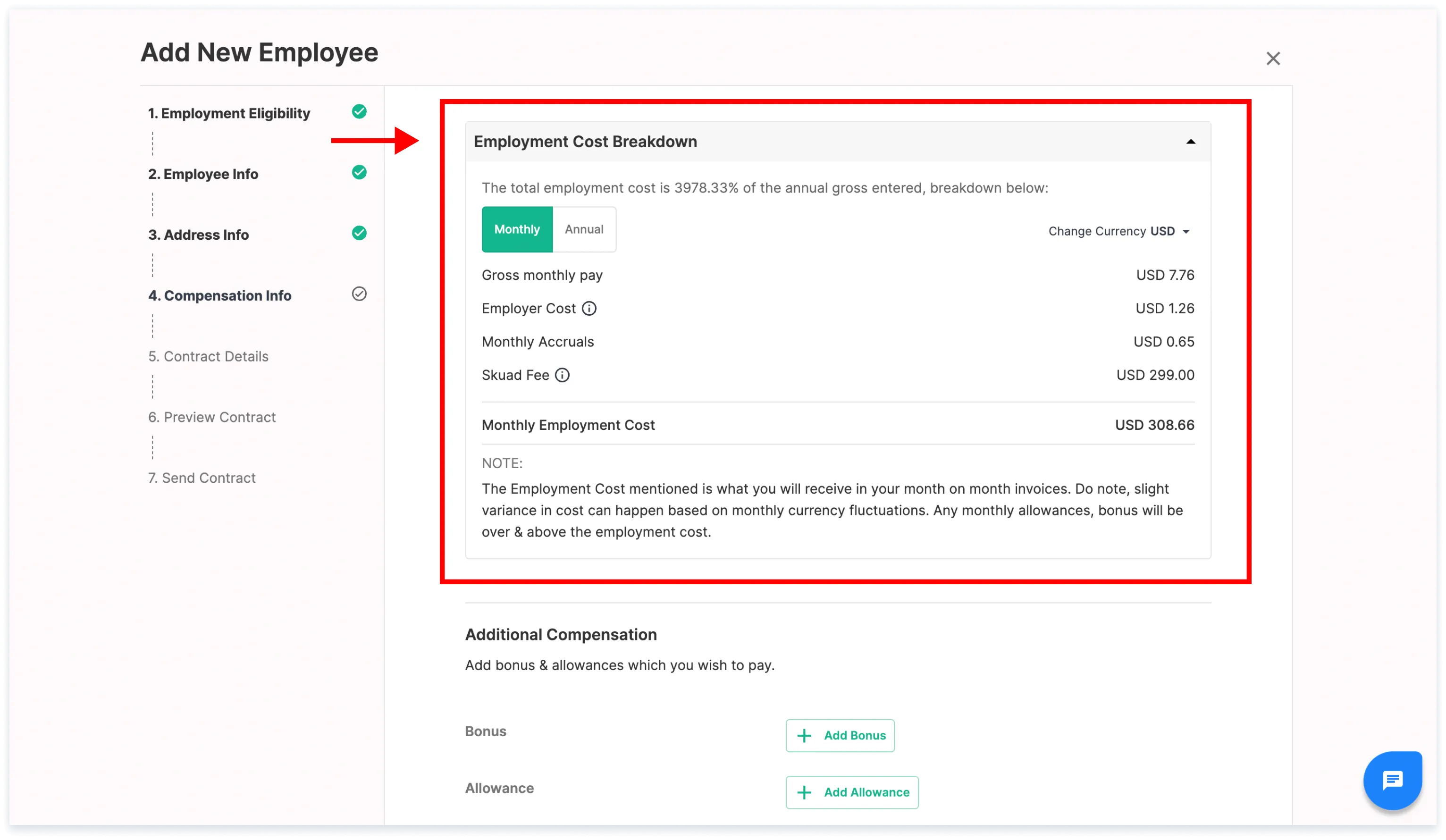Click the Monthly Employment Cost label

[568, 425]
